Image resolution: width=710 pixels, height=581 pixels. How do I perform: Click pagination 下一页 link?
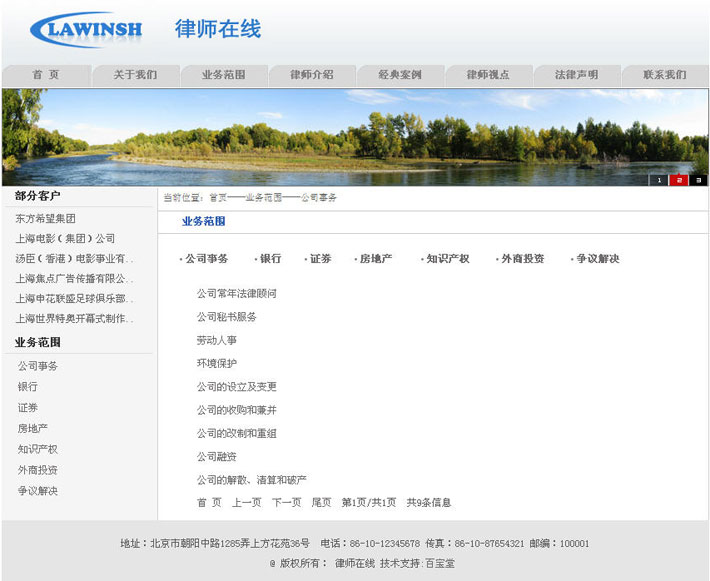coord(287,503)
